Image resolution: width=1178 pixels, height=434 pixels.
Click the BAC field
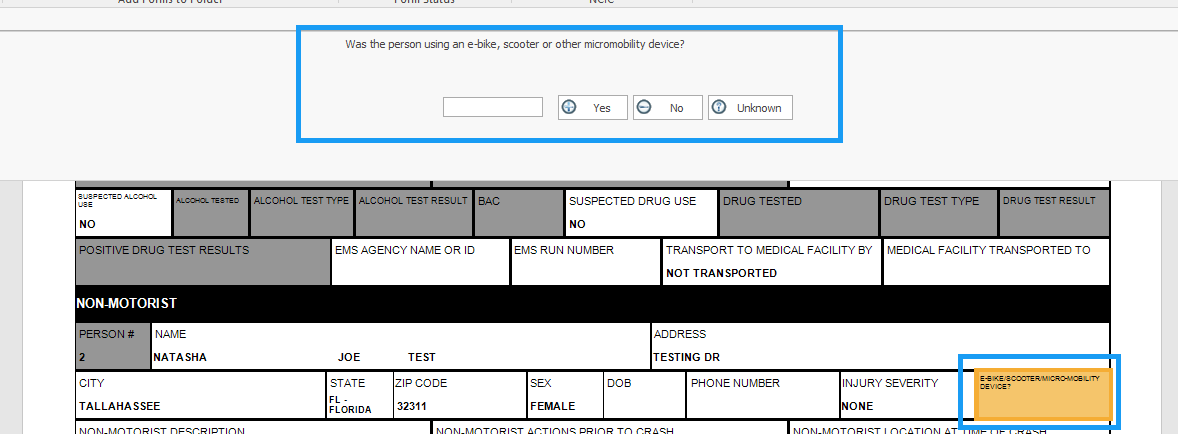pyautogui.click(x=519, y=212)
